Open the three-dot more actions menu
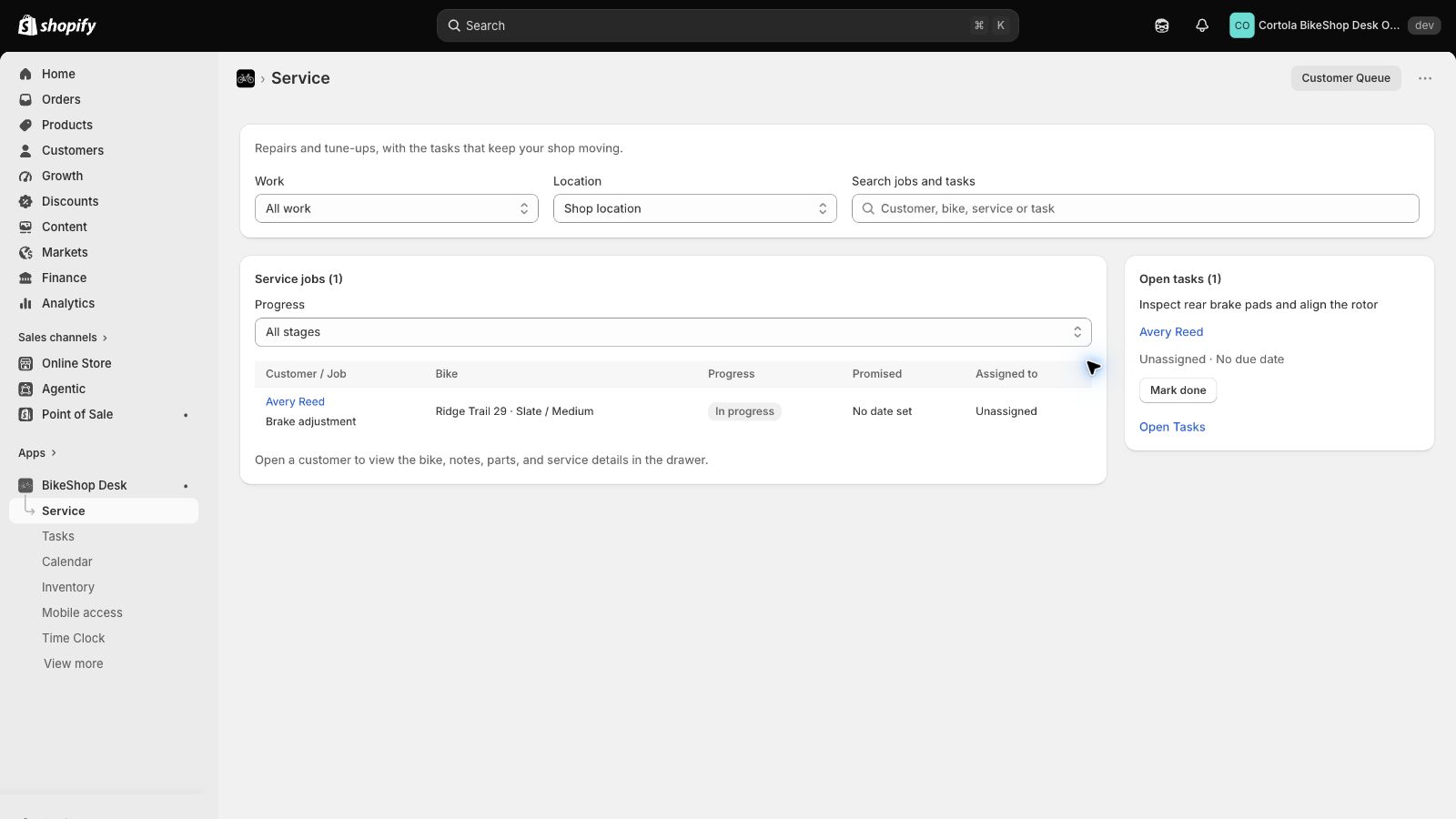1456x819 pixels. pyautogui.click(x=1425, y=78)
